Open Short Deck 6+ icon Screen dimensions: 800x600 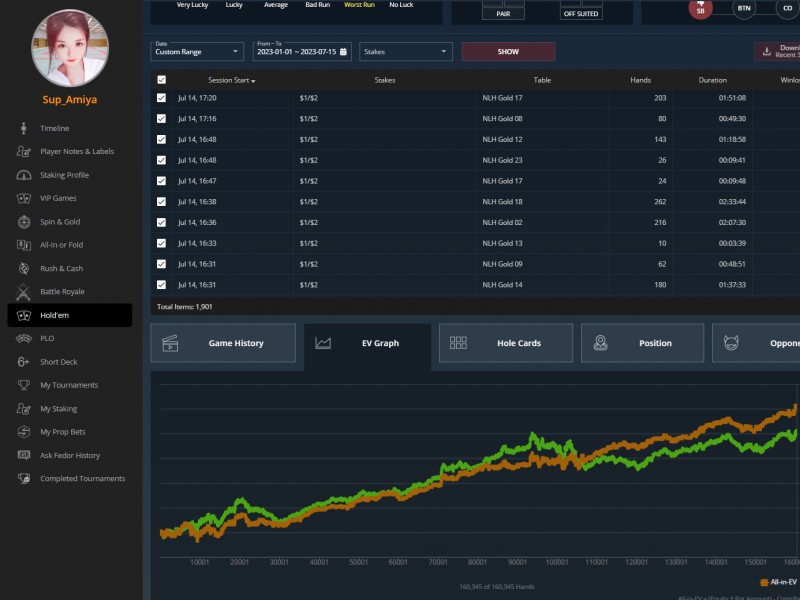click(23, 362)
